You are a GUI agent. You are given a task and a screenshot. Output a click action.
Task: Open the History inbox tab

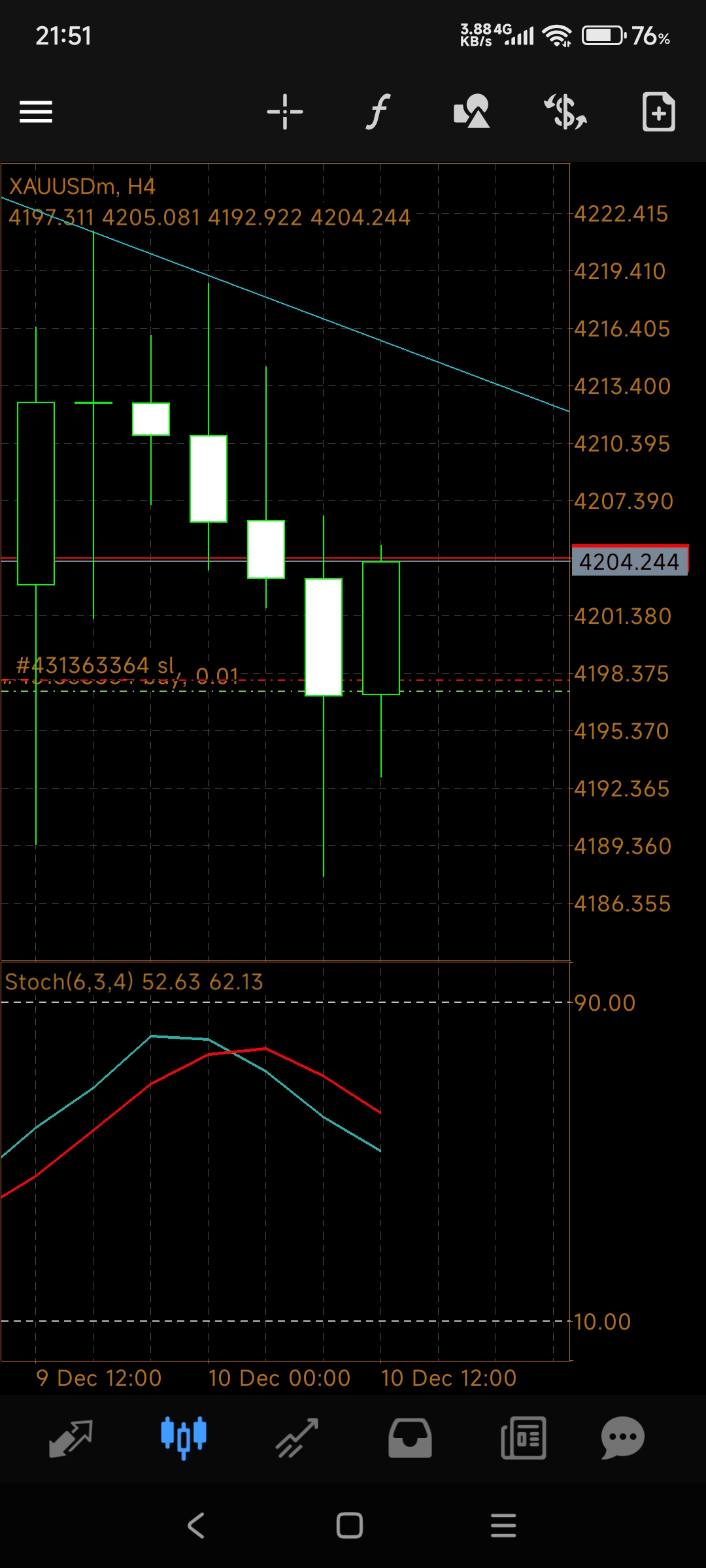tap(410, 1438)
